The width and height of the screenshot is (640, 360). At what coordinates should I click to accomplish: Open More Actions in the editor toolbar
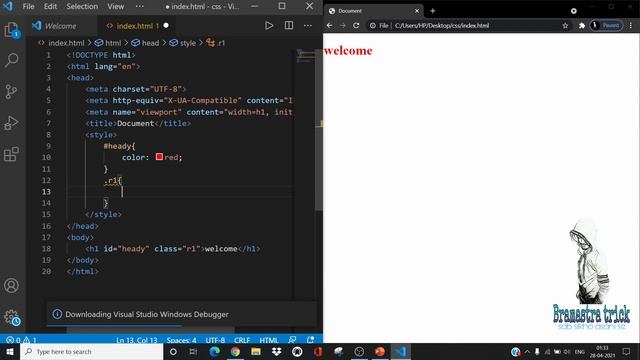[x=308, y=26]
